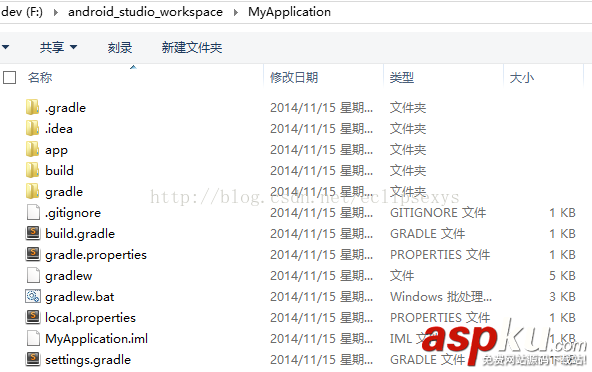This screenshot has width=592, height=372.
Task: Select the build.gradle file name
Action: (80, 234)
